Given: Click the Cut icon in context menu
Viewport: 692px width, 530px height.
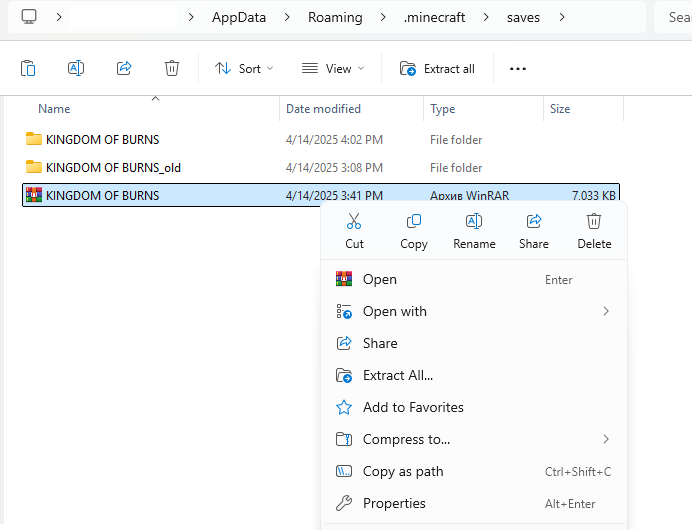Looking at the screenshot, I should pyautogui.click(x=354, y=222).
